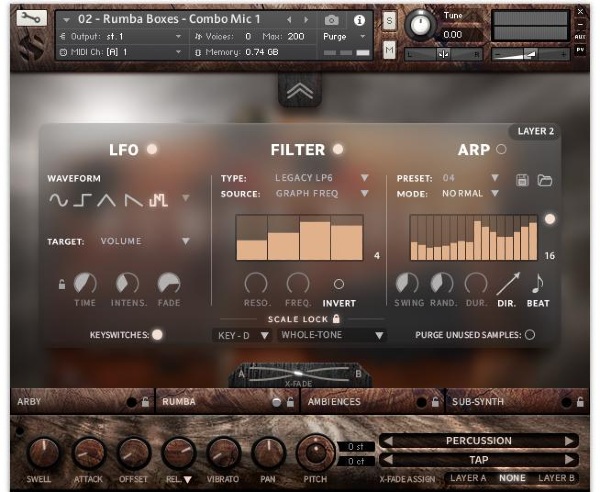Select previous TAP articulation arrow
This screenshot has width=600, height=492.
[388, 459]
